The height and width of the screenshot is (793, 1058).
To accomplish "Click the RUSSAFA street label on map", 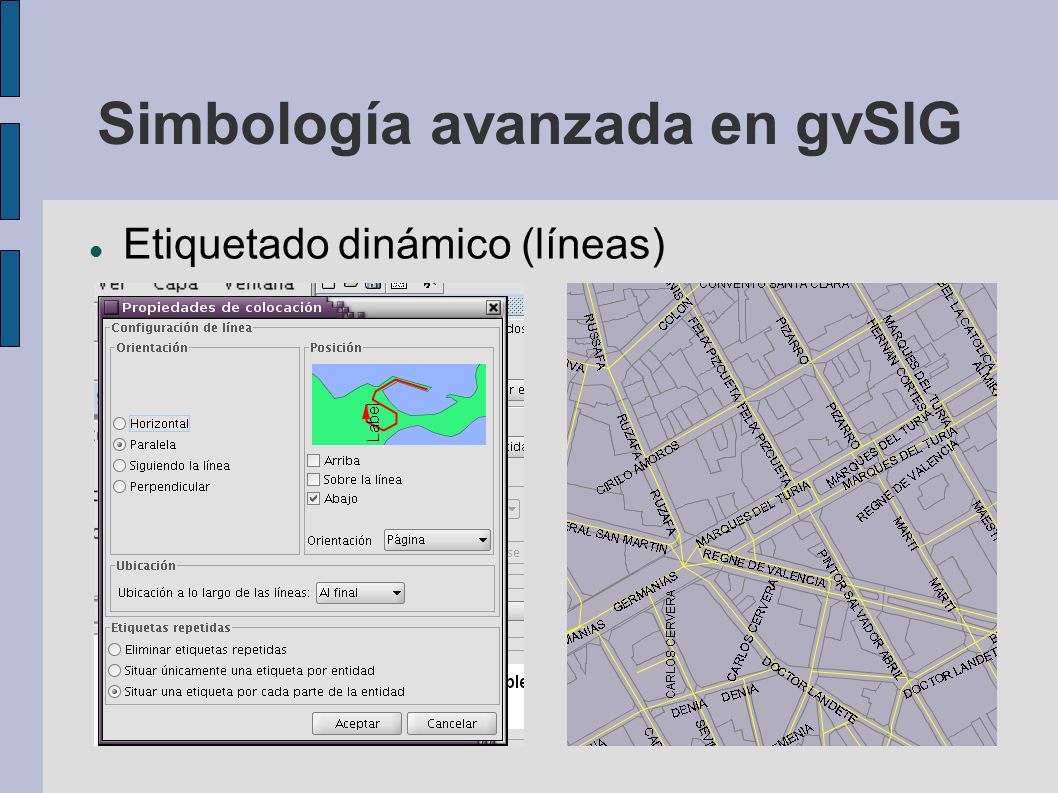I will (594, 341).
